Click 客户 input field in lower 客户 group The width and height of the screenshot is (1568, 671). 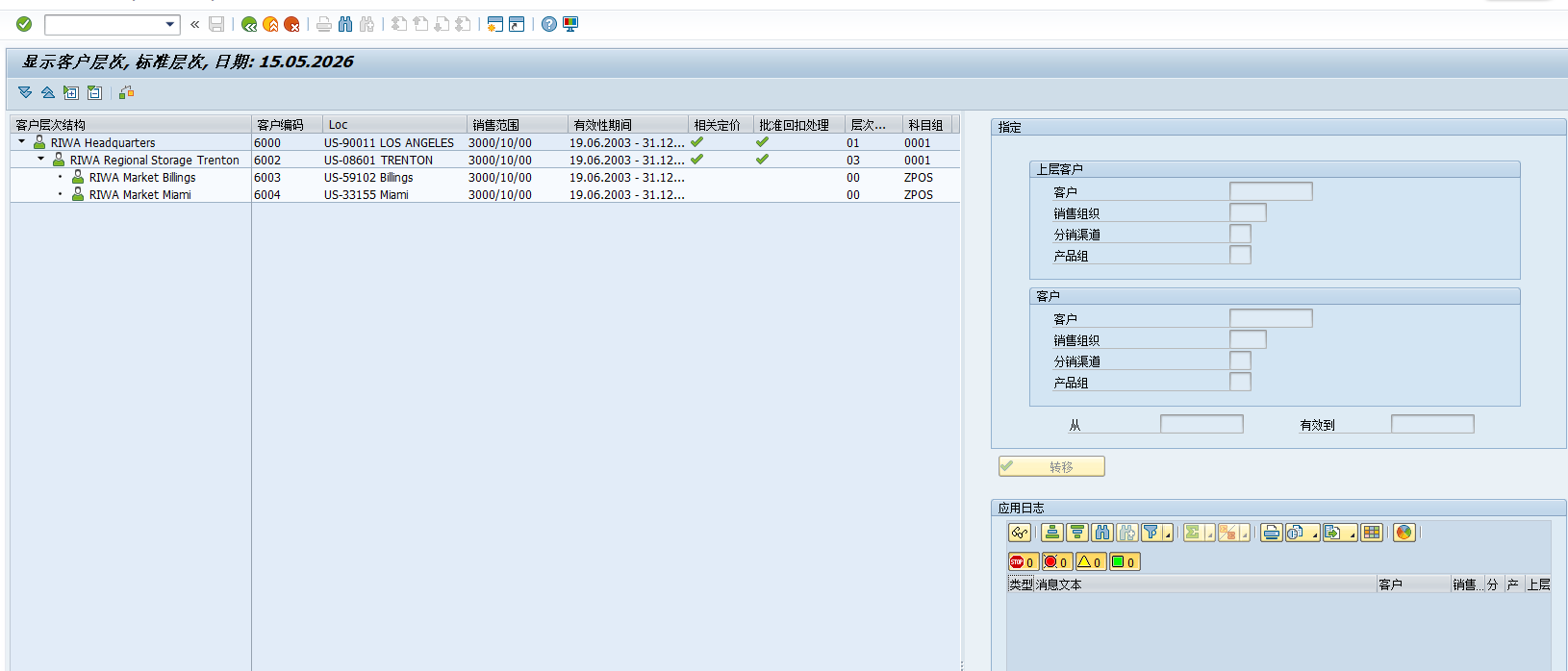pos(1271,318)
